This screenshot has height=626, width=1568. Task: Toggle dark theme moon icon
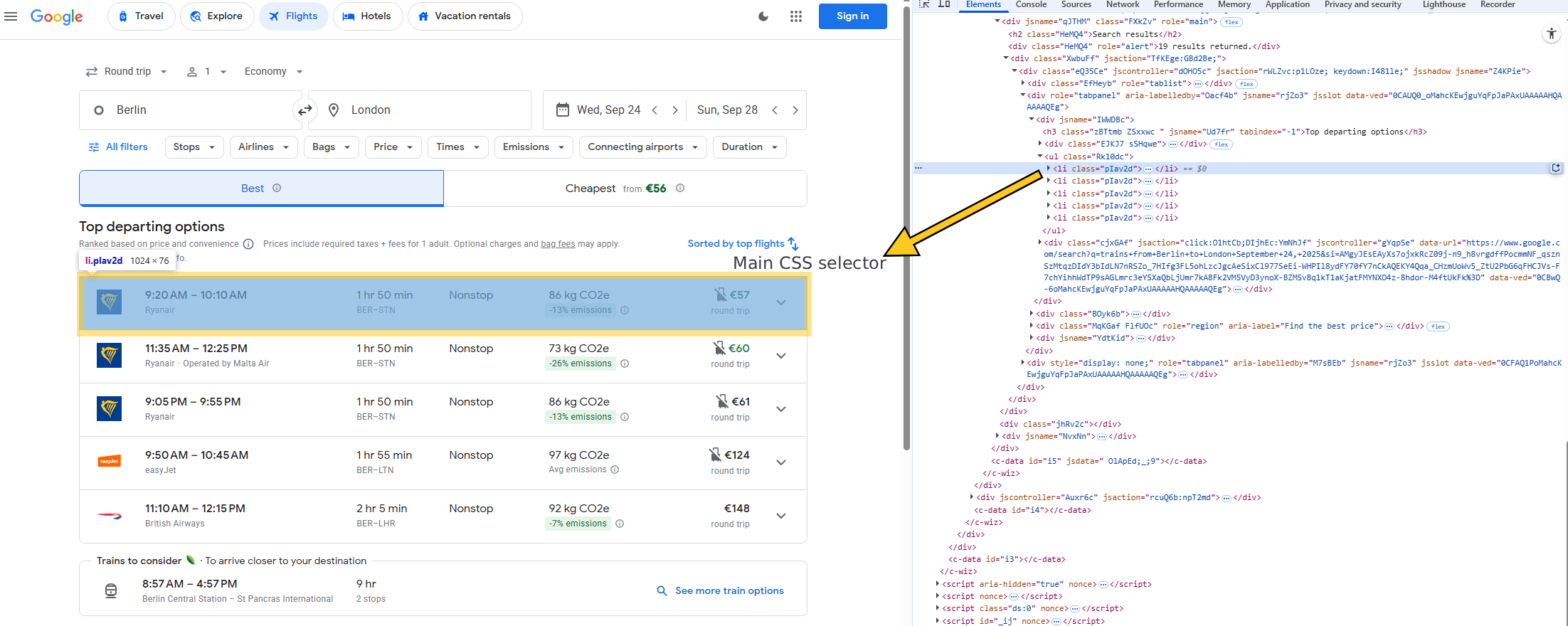tap(763, 16)
